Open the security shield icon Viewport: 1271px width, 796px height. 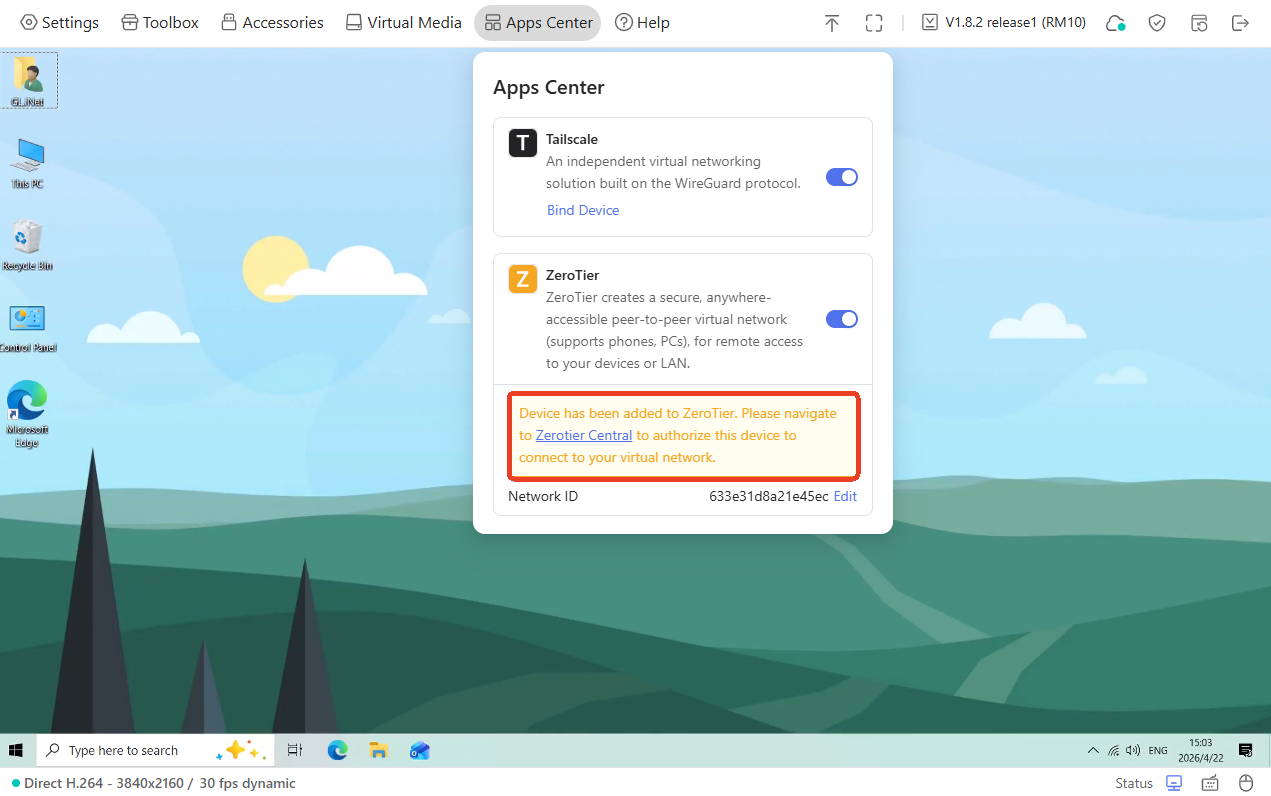coord(1157,22)
